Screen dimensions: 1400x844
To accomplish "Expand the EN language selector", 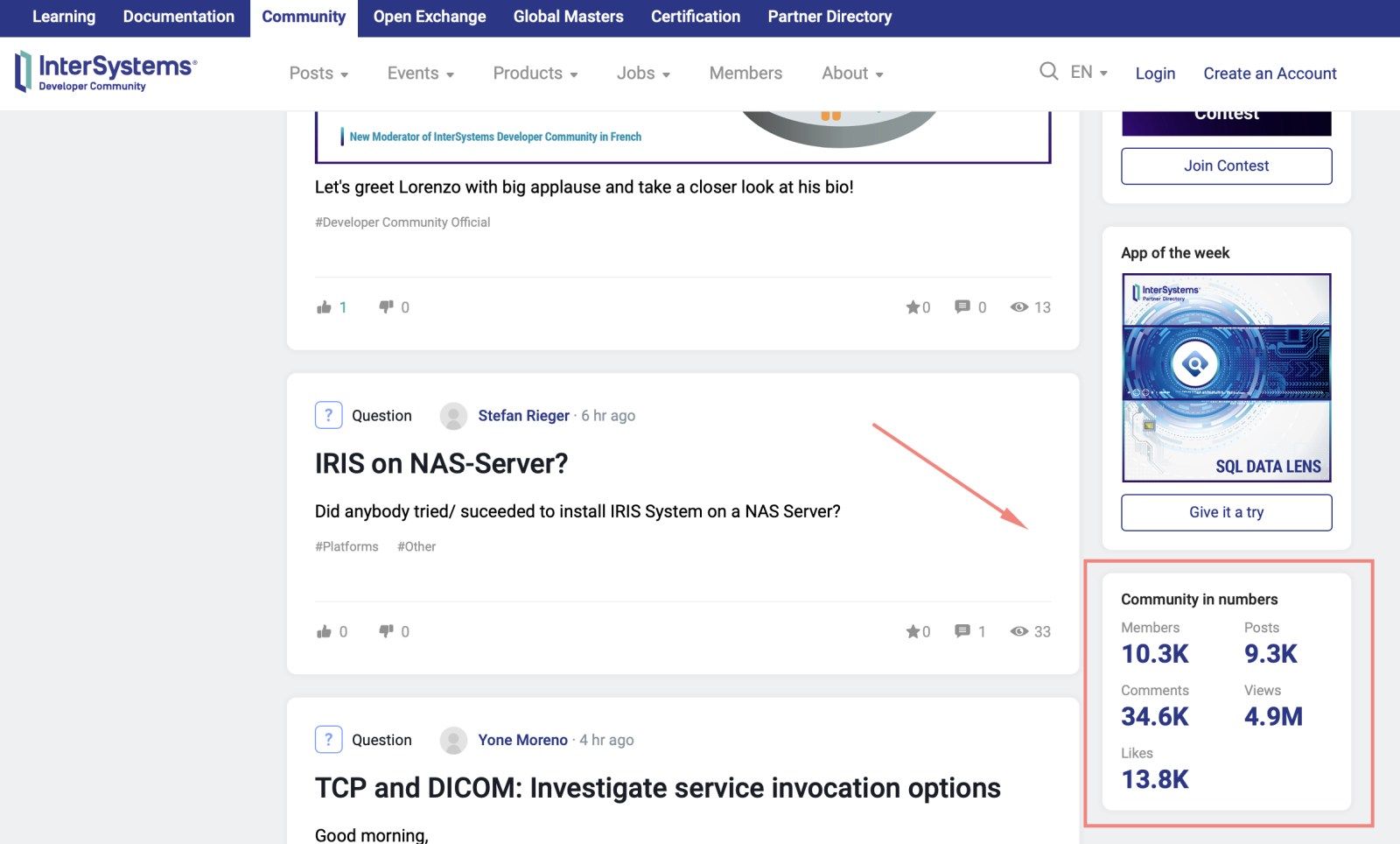I will (1088, 73).
